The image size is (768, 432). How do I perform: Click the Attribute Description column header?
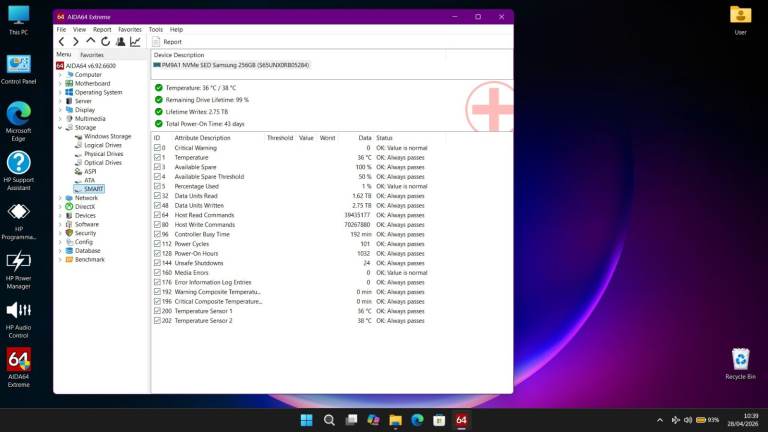click(x=202, y=138)
